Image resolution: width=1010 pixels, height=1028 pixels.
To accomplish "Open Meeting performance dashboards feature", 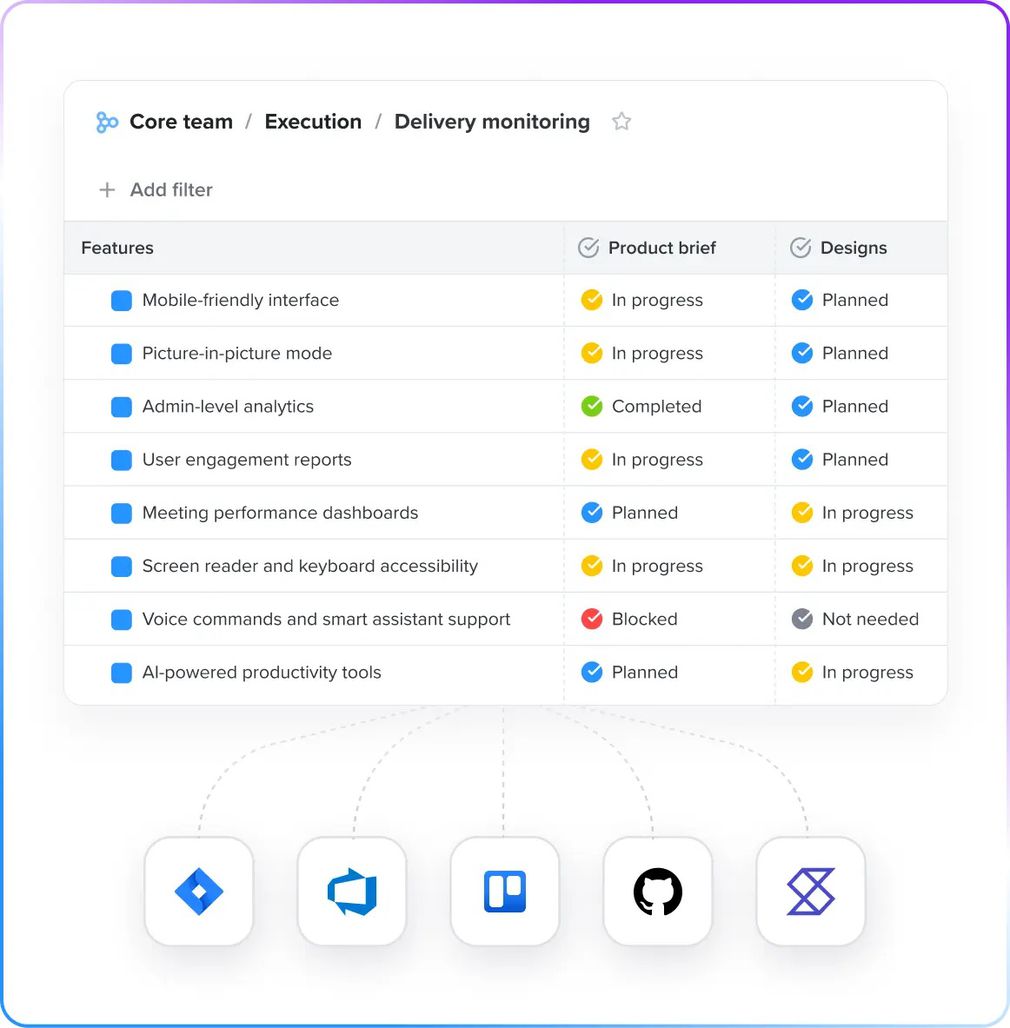I will tap(280, 513).
